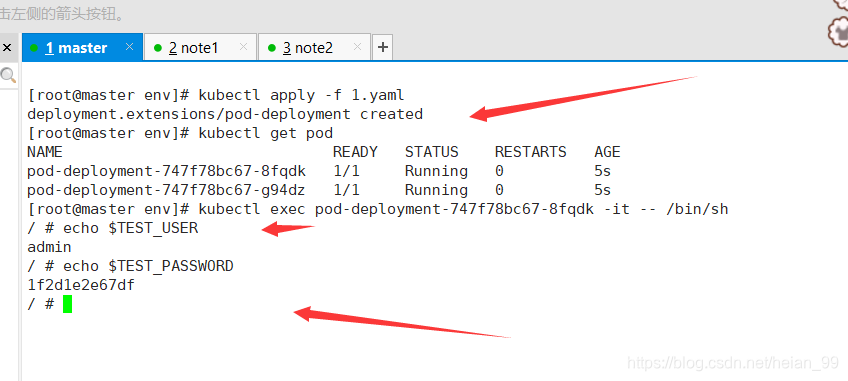This screenshot has width=848, height=381.
Task: Close the note1 tab with its X
Action: tap(243, 47)
